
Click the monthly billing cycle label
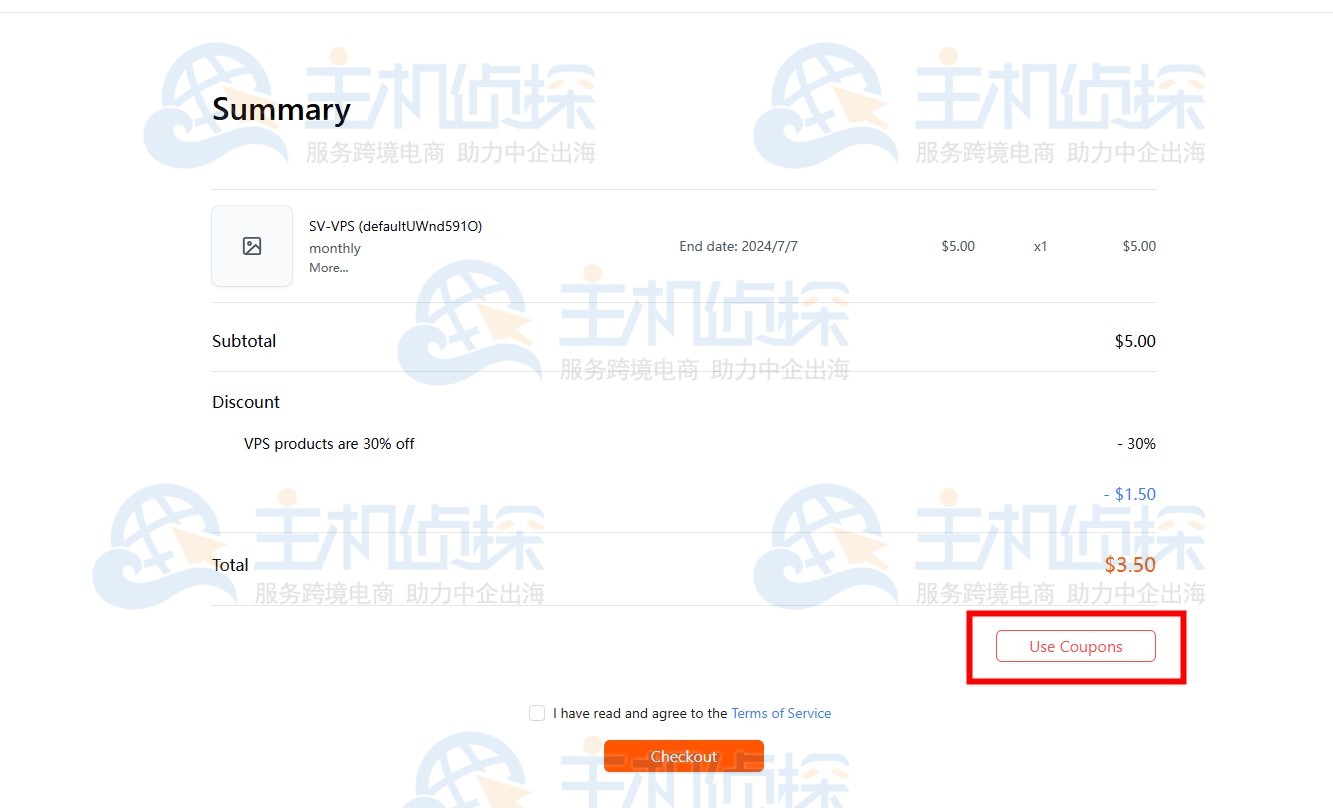(335, 248)
